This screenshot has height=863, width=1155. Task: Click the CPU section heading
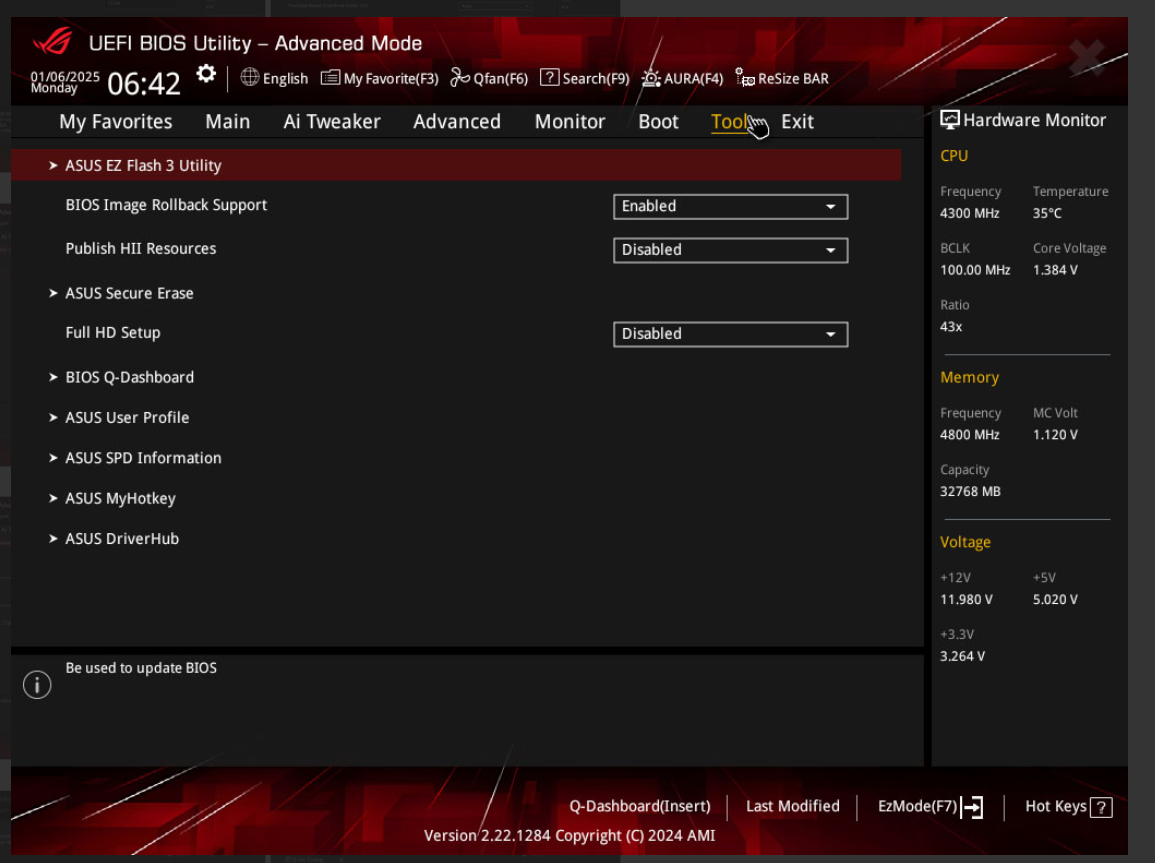coord(954,156)
